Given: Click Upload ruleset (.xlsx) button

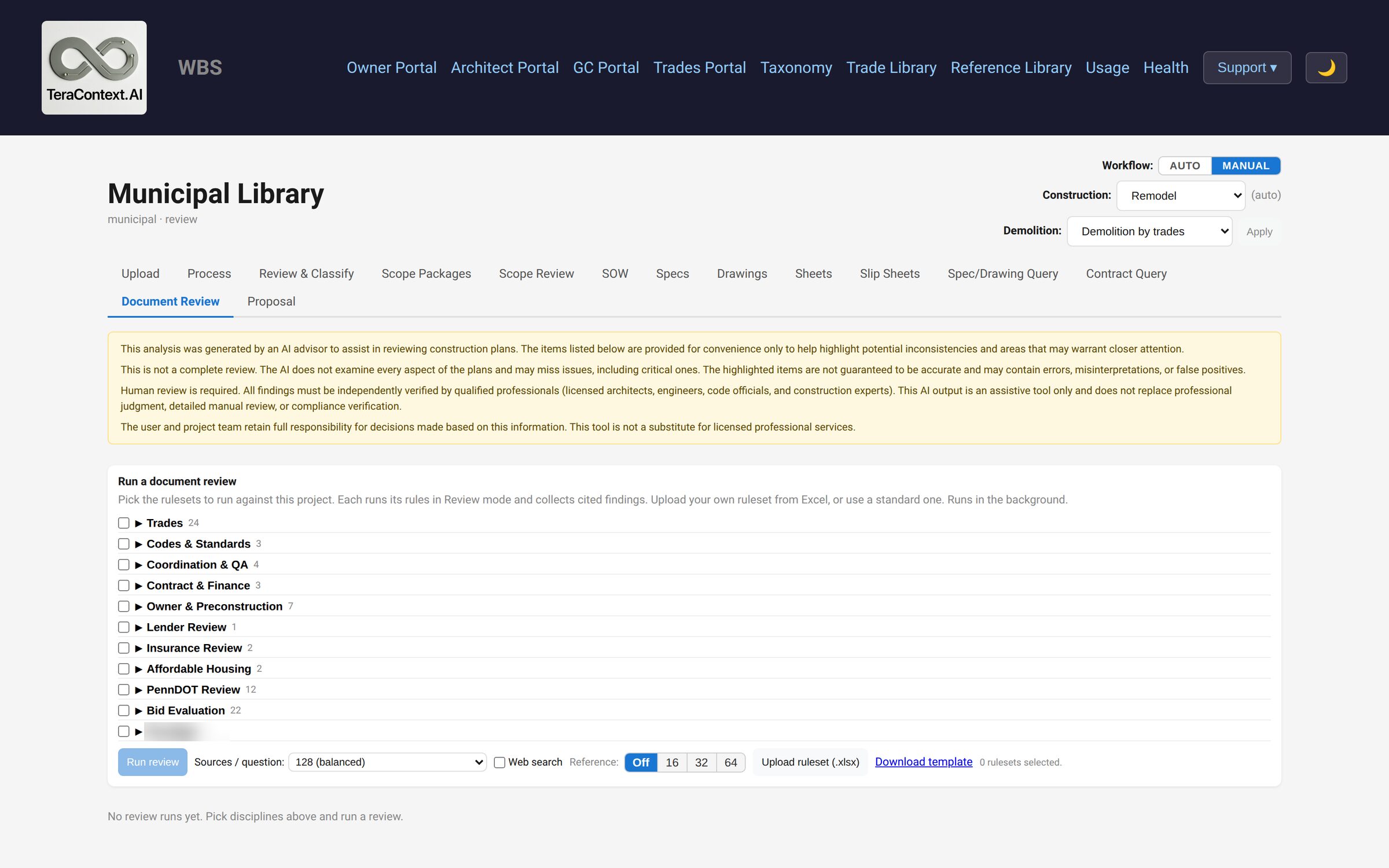Looking at the screenshot, I should pyautogui.click(x=810, y=762).
